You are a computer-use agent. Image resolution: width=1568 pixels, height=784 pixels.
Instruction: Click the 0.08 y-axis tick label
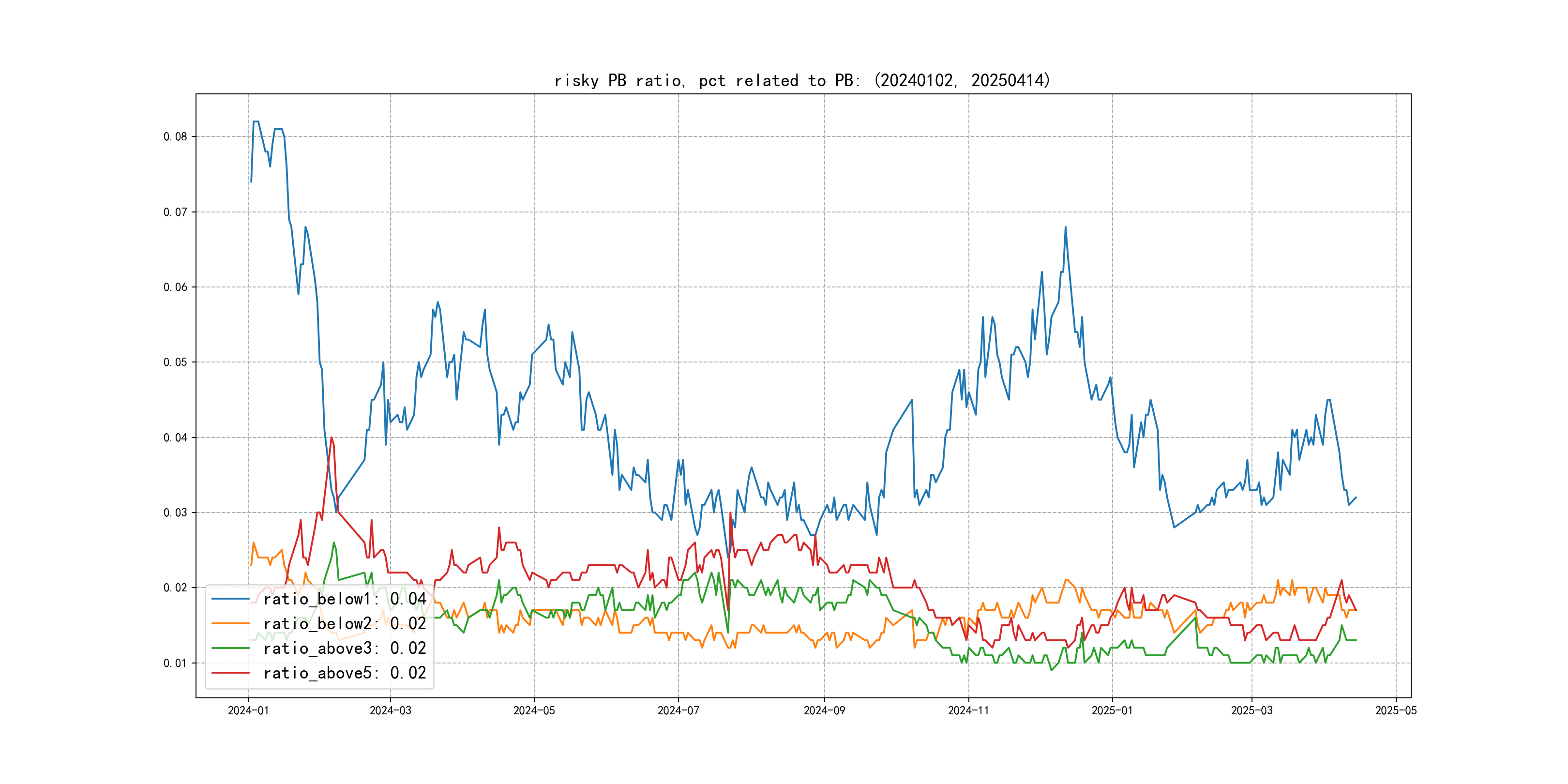[175, 136]
